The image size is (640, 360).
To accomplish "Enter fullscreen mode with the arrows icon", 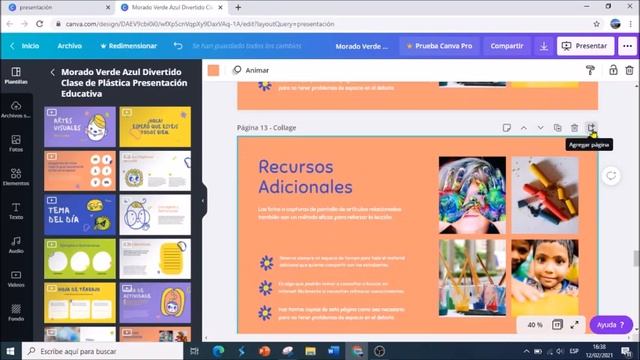I will coord(574,325).
